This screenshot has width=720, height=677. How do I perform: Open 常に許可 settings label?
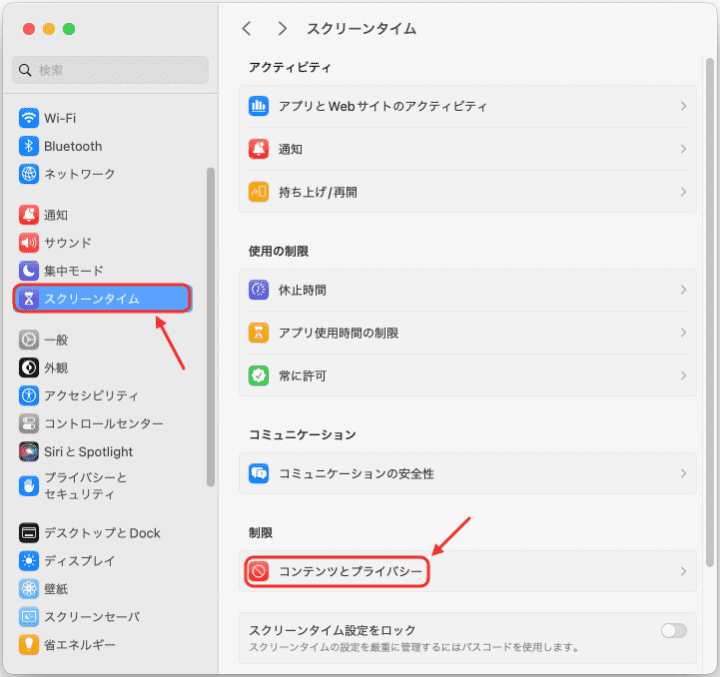tap(302, 376)
